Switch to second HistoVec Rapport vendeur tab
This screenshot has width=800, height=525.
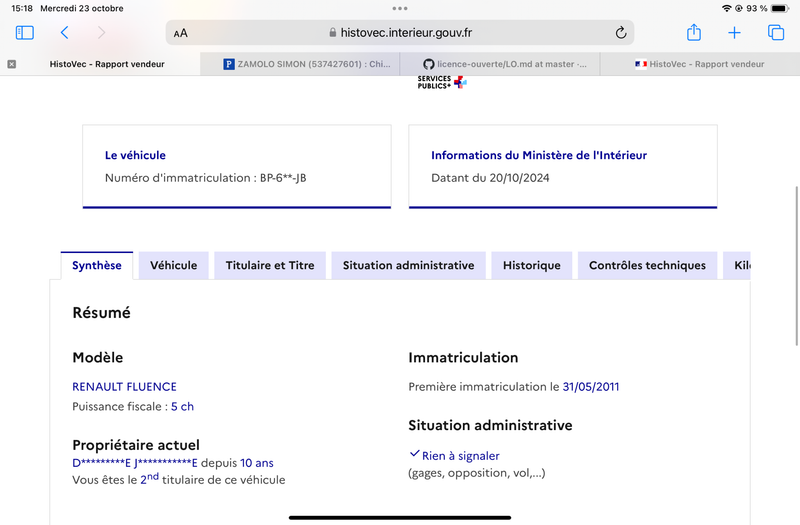700,64
